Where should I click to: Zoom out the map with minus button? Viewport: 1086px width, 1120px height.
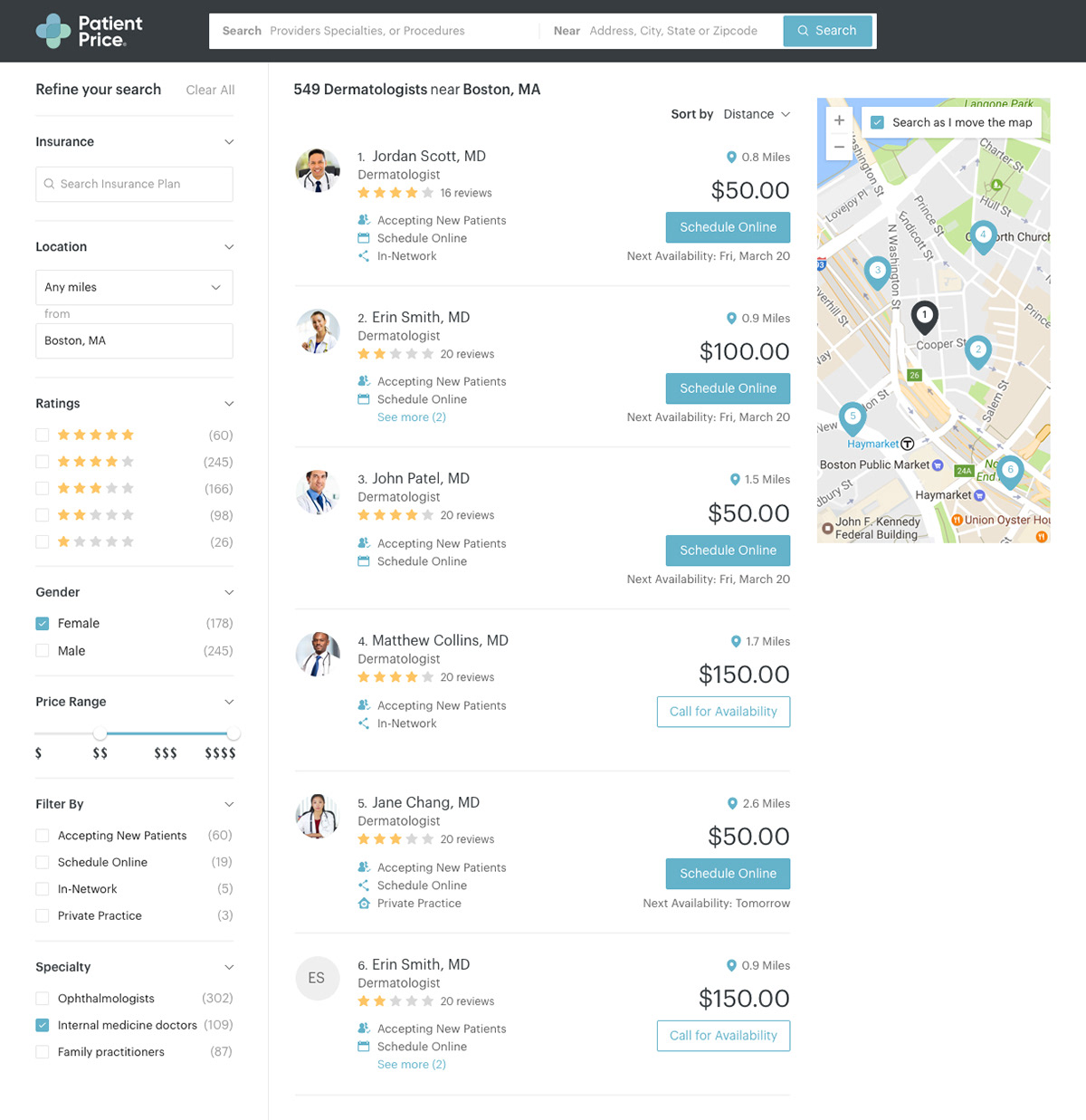pos(839,147)
